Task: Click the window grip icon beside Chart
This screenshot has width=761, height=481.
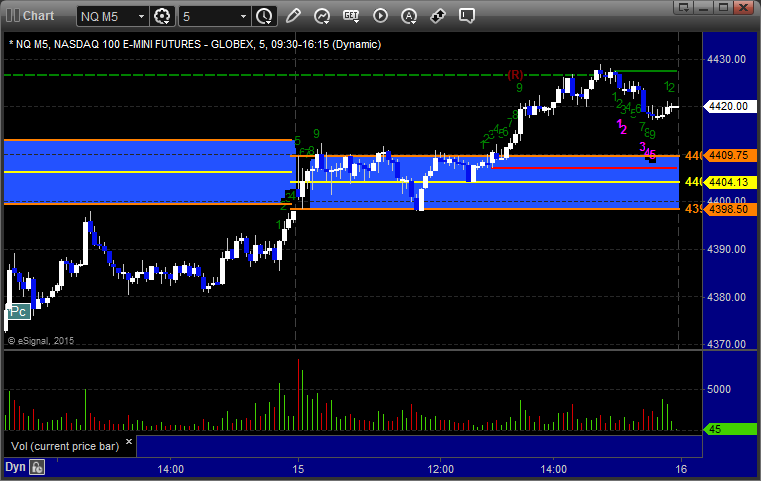Action: tap(13, 16)
